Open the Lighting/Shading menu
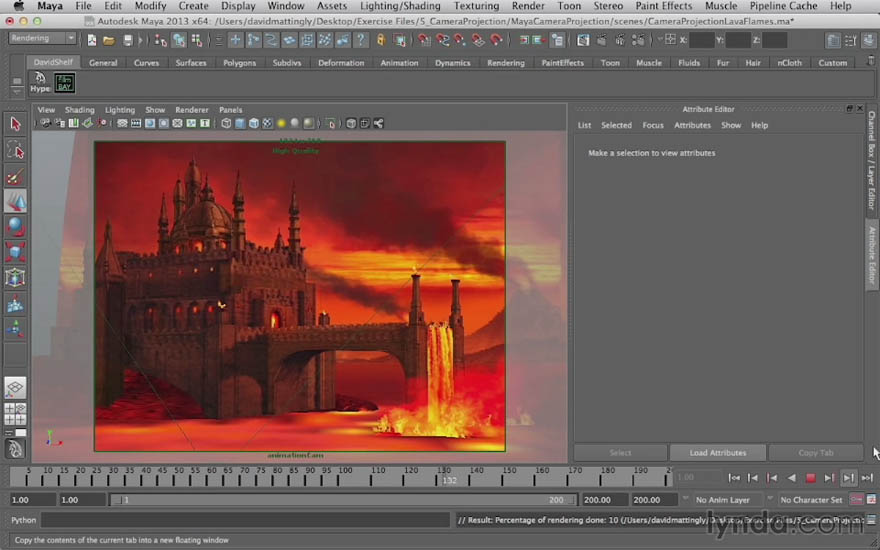Image resolution: width=880 pixels, height=550 pixels. (x=400, y=6)
